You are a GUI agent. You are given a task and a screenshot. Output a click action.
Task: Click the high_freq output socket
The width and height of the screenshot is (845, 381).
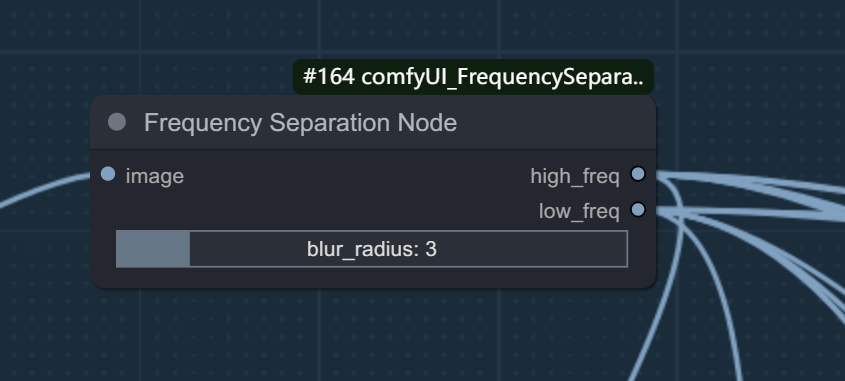click(638, 174)
